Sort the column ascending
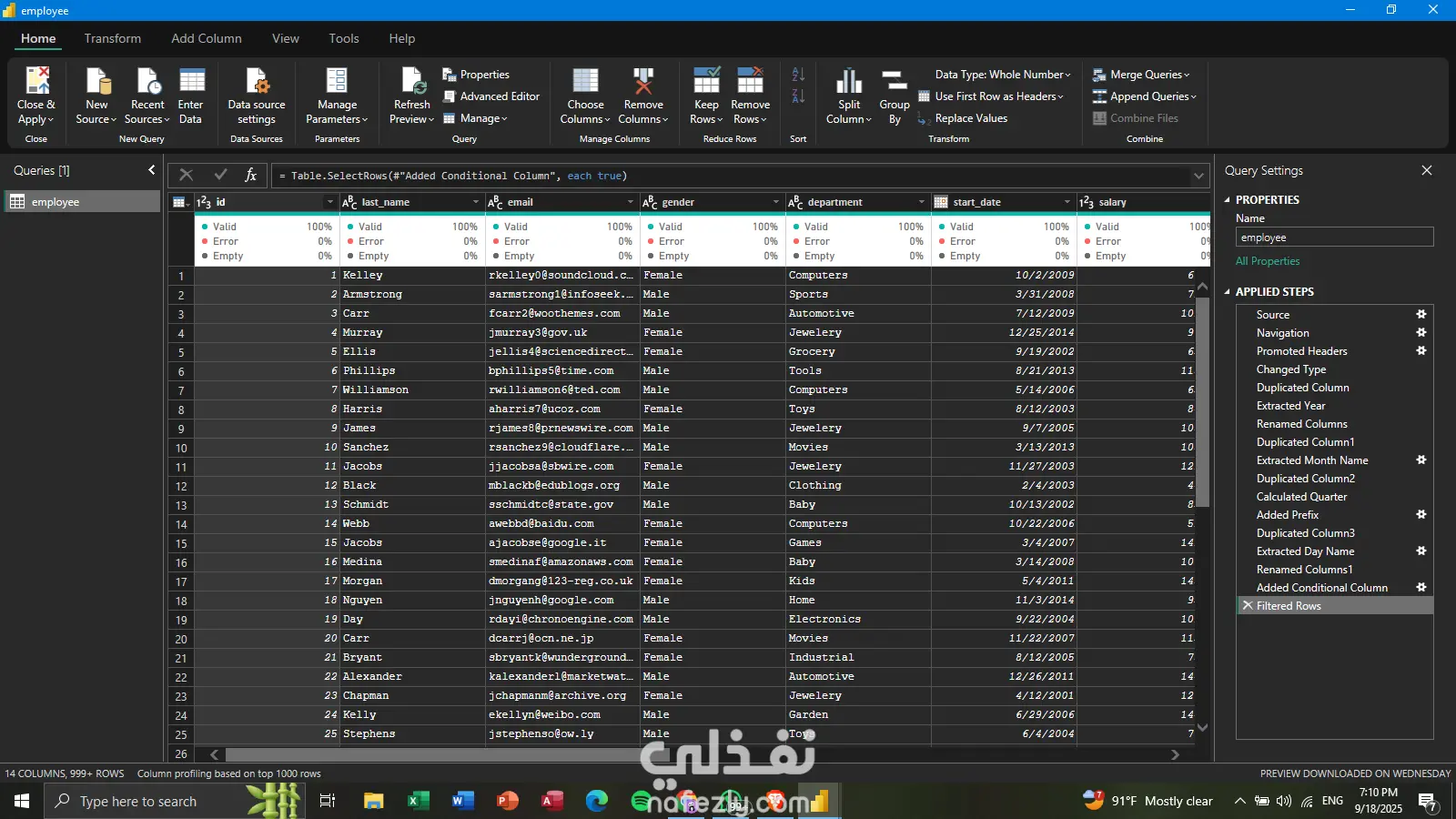The height and width of the screenshot is (819, 1456). 798,74
